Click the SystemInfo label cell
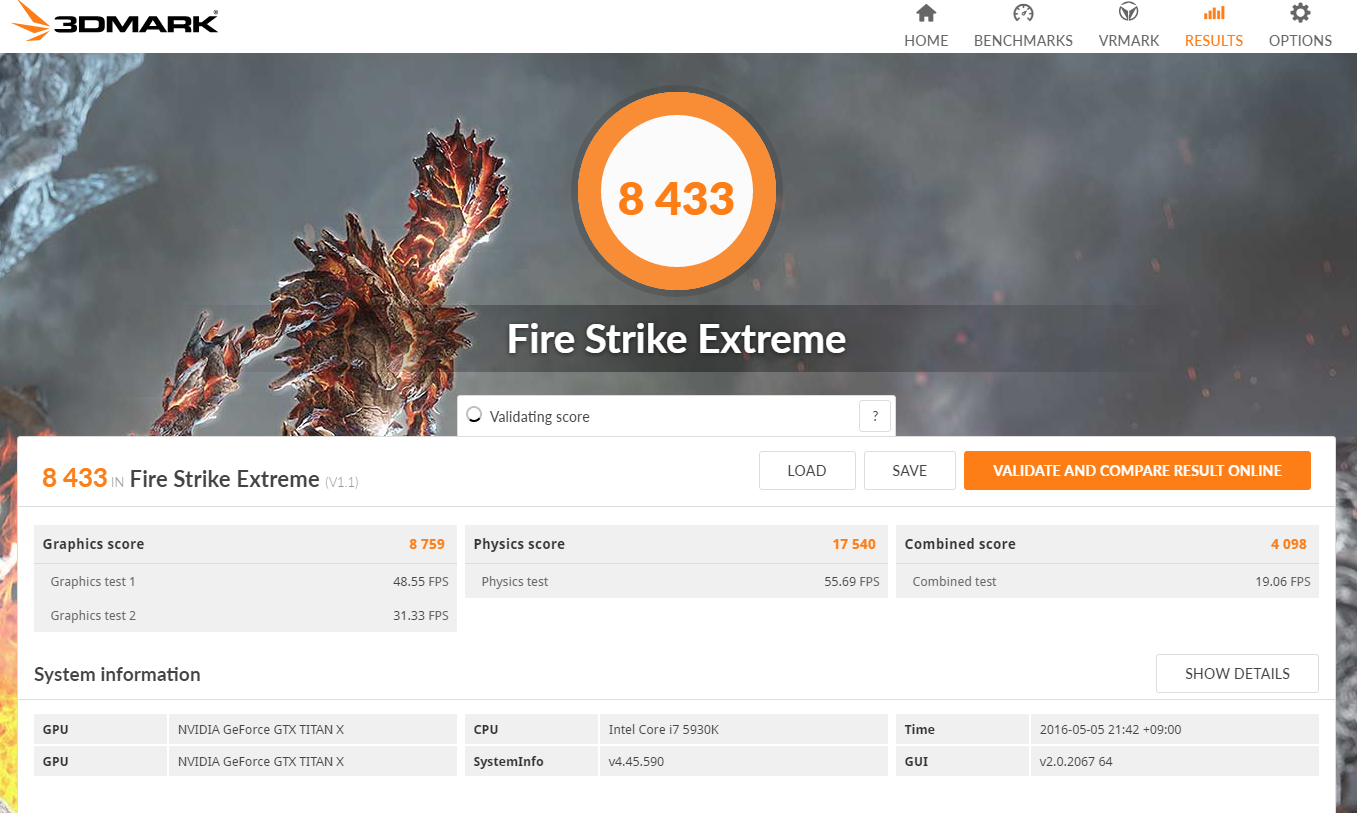1357x813 pixels. 531,762
